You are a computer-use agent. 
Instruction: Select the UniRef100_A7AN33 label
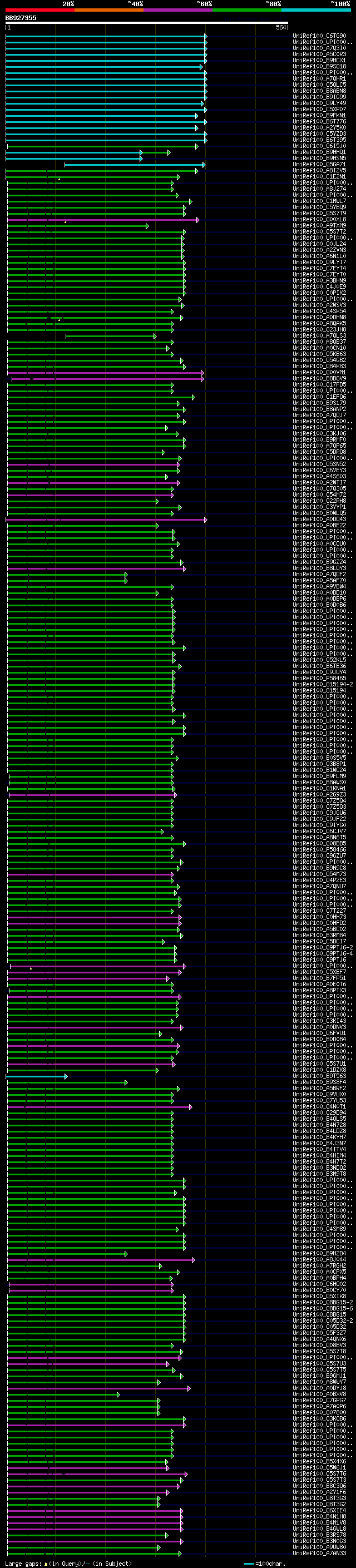pyautogui.click(x=319, y=1553)
